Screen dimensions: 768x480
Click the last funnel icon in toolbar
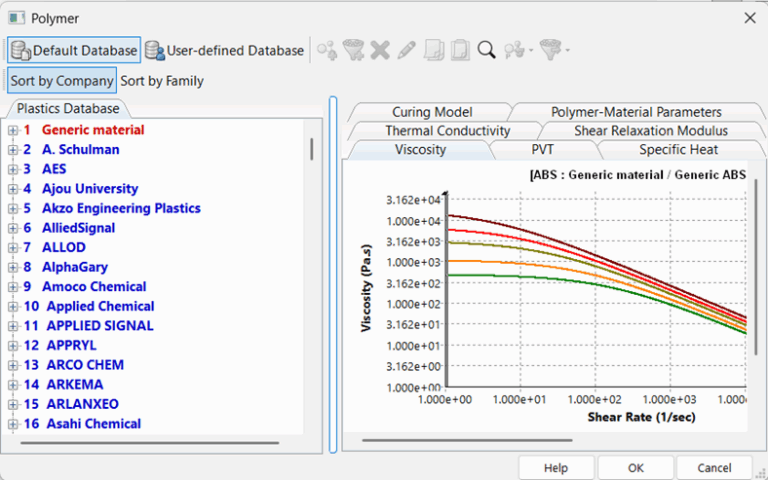(x=550, y=50)
